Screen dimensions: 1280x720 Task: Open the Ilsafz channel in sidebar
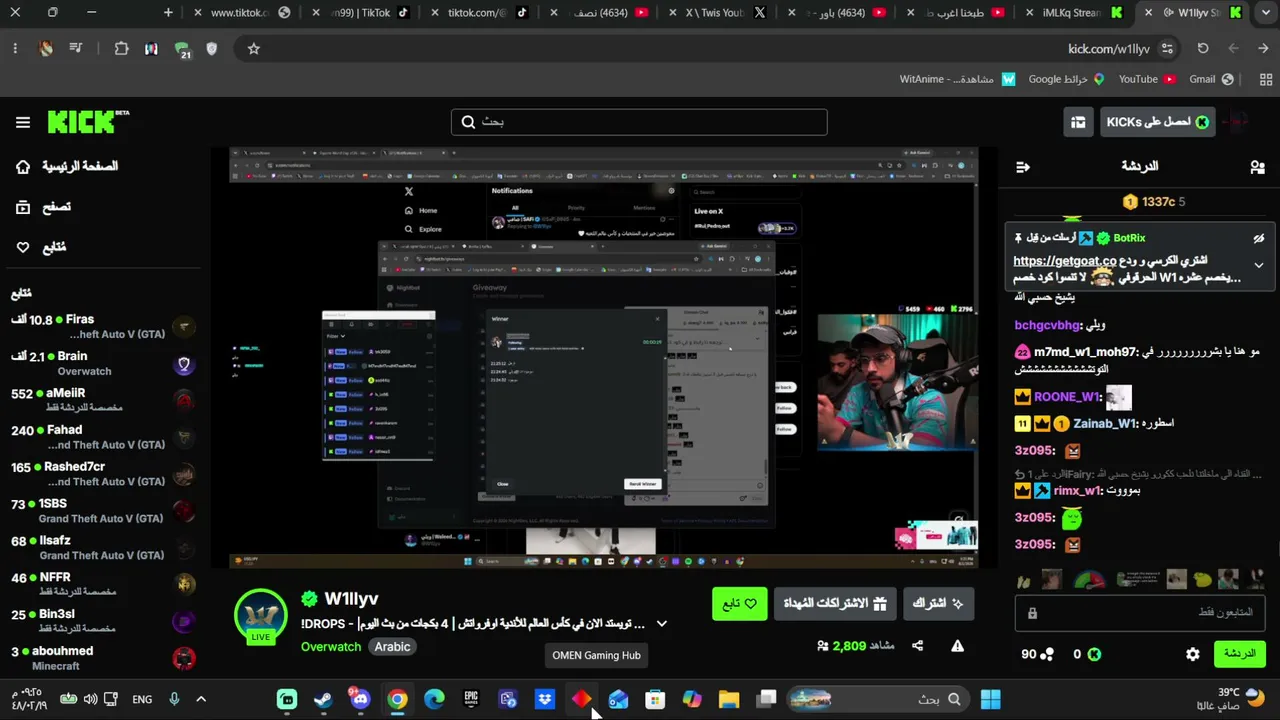click(103, 548)
